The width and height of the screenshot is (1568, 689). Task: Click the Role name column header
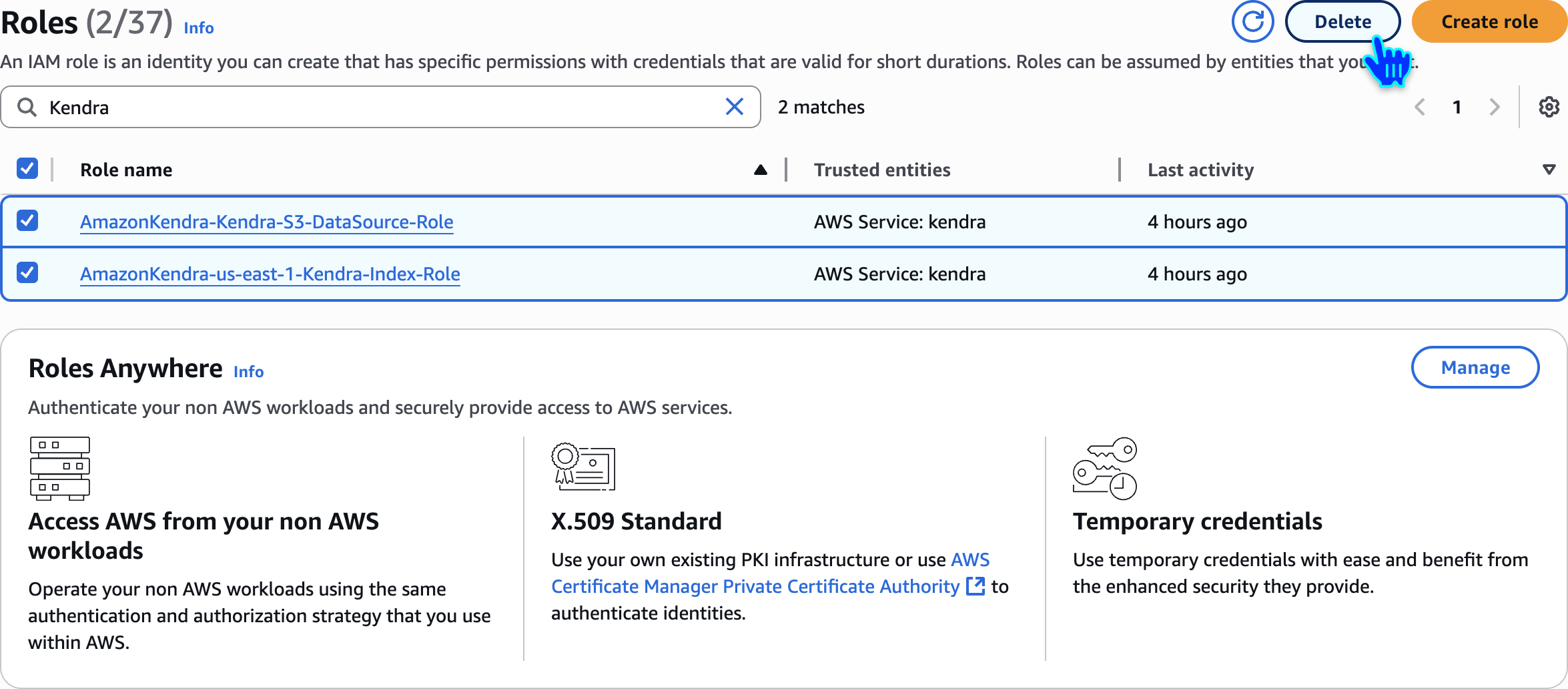coord(126,170)
